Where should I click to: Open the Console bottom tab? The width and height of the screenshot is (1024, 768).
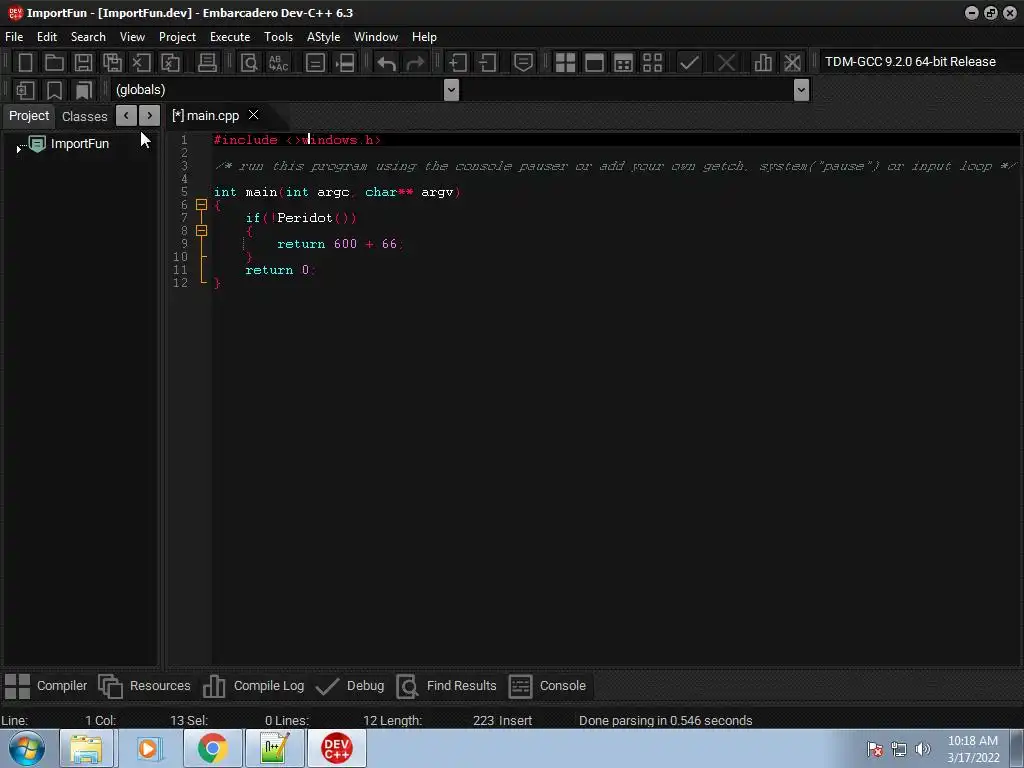click(547, 686)
